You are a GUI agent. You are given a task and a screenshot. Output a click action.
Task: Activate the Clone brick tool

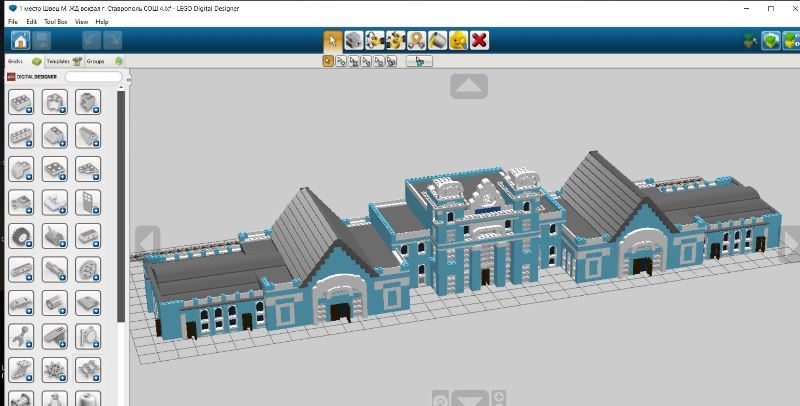(354, 41)
